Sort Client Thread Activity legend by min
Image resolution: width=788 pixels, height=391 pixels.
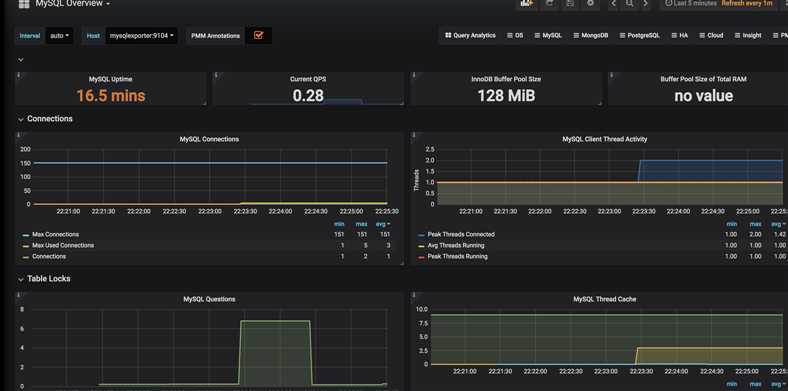732,224
